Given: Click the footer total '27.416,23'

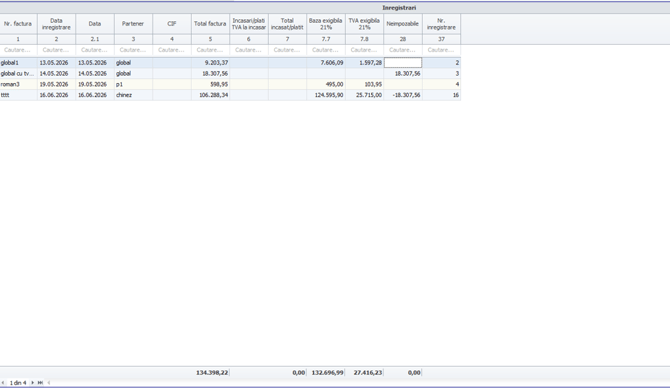Looking at the screenshot, I should pos(368,373).
